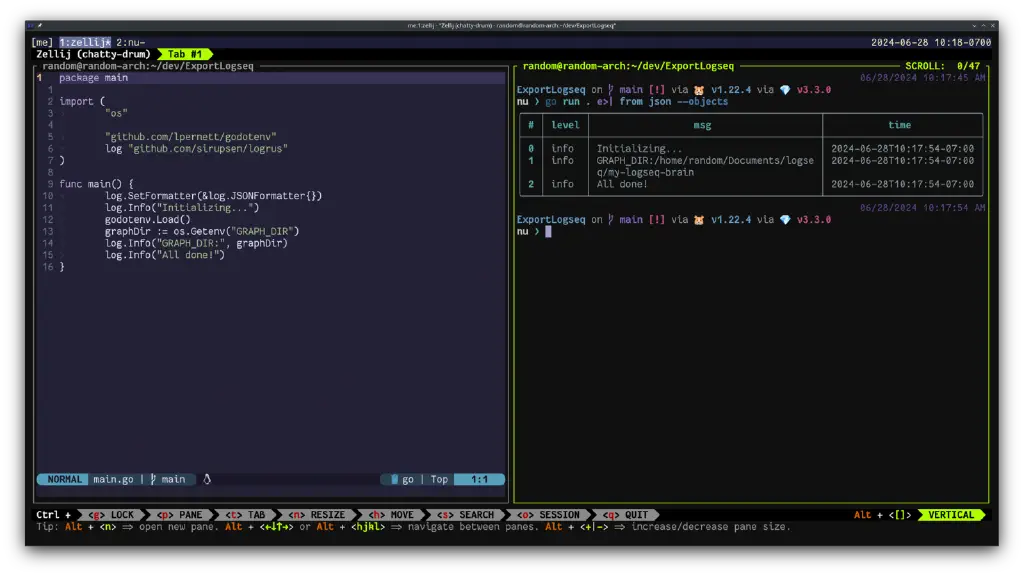The image size is (1024, 576).
Task: Click the Go gopher icon in first prompt
Action: pyautogui.click(x=699, y=90)
